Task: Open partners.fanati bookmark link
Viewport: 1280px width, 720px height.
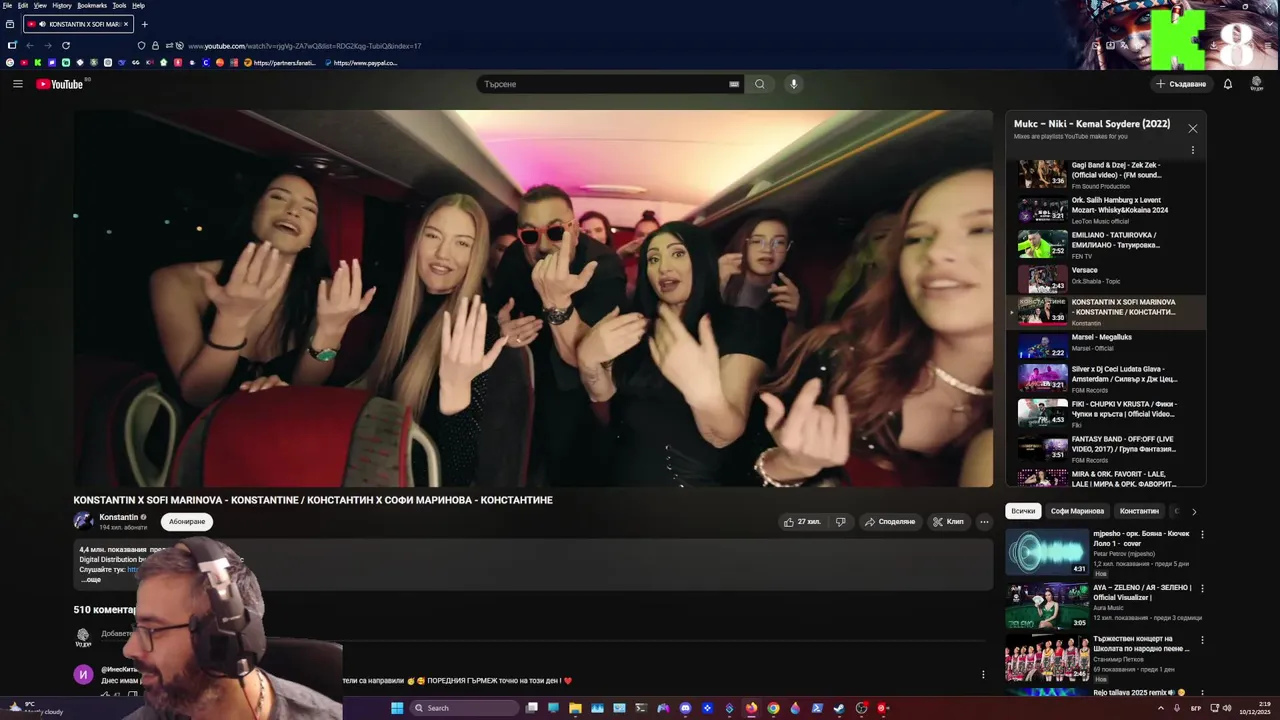Action: tap(280, 63)
